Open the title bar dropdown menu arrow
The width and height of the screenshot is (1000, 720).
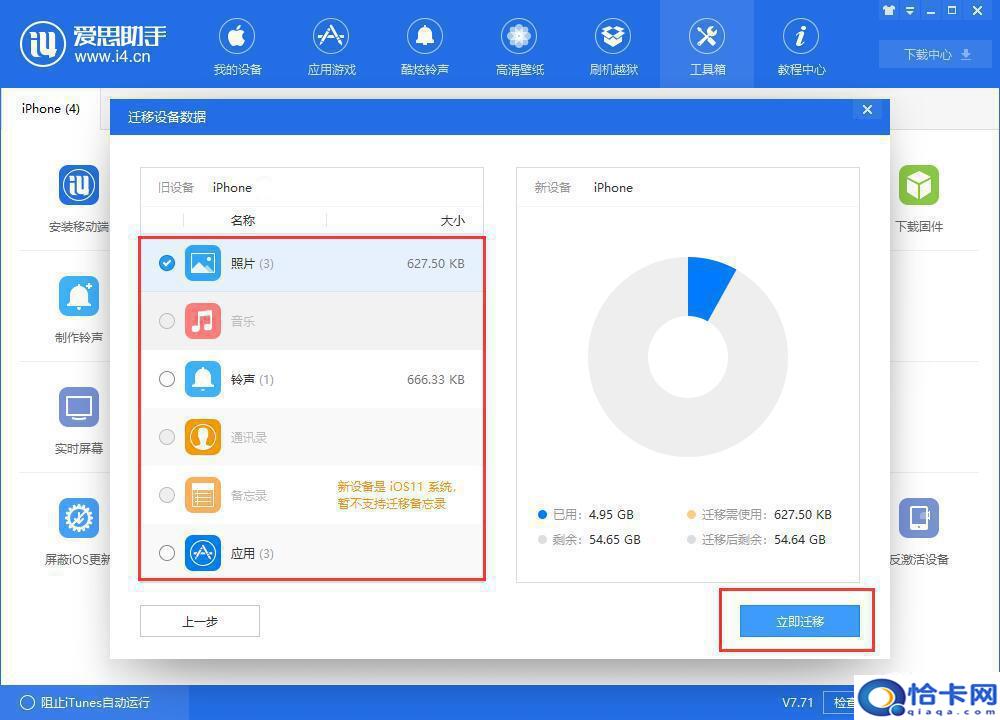911,10
